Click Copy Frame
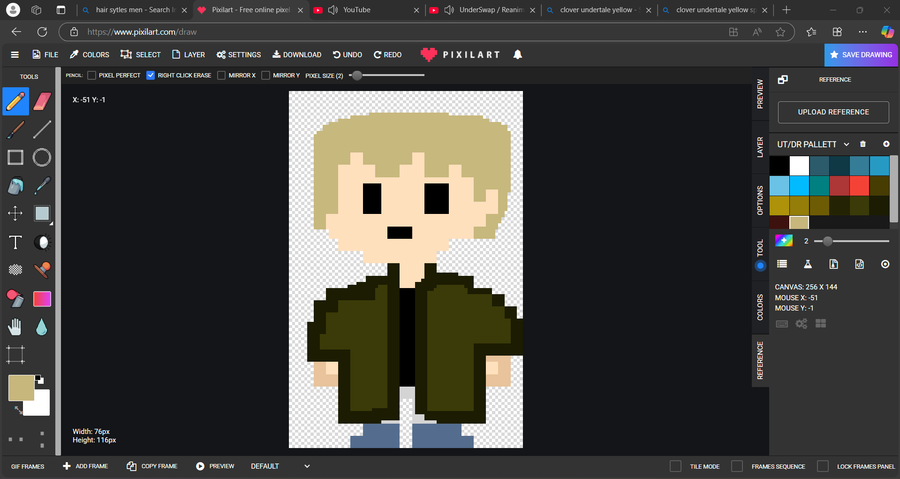The image size is (900, 479). click(152, 466)
